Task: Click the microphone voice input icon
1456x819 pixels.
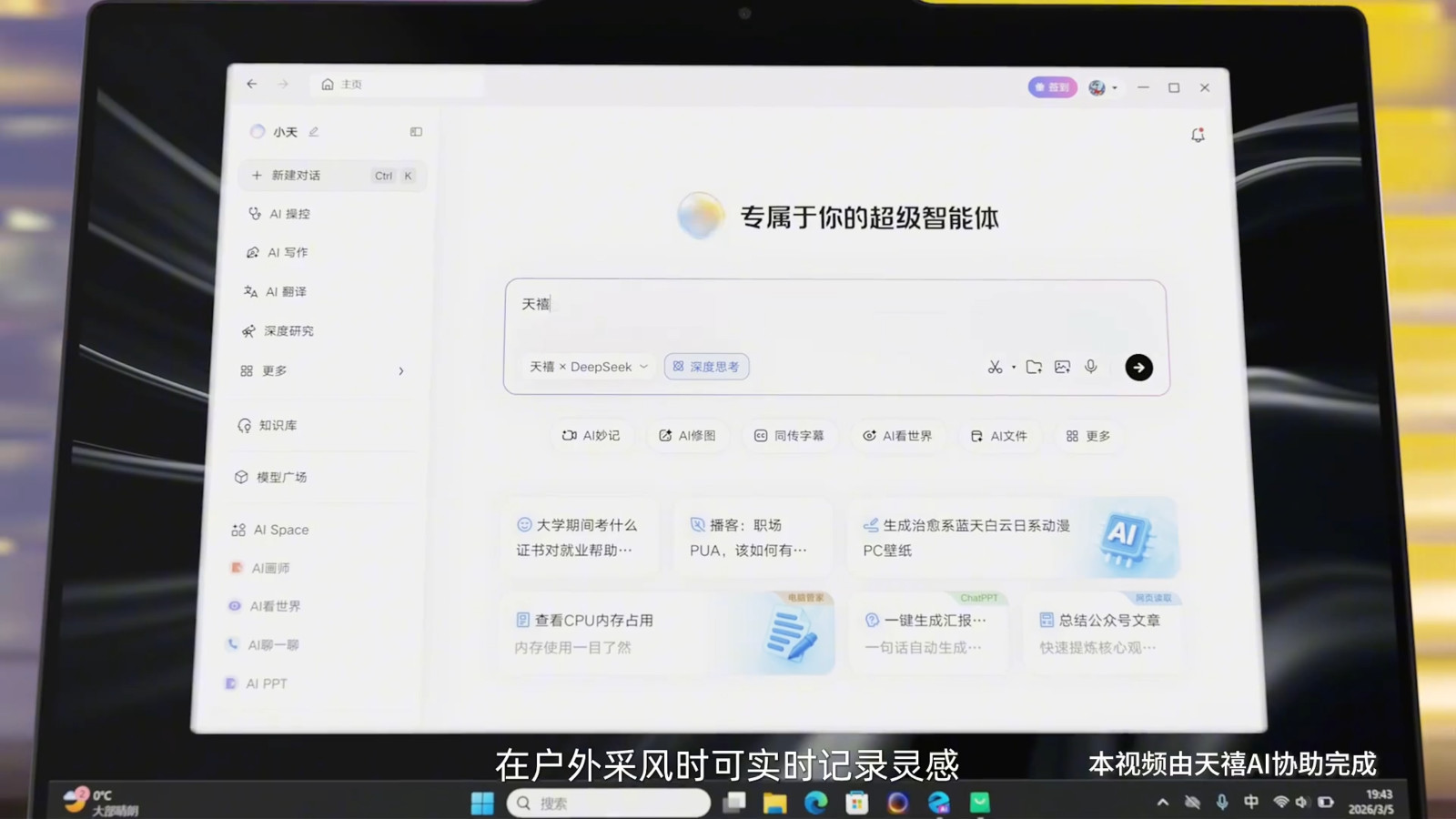Action: click(1090, 367)
